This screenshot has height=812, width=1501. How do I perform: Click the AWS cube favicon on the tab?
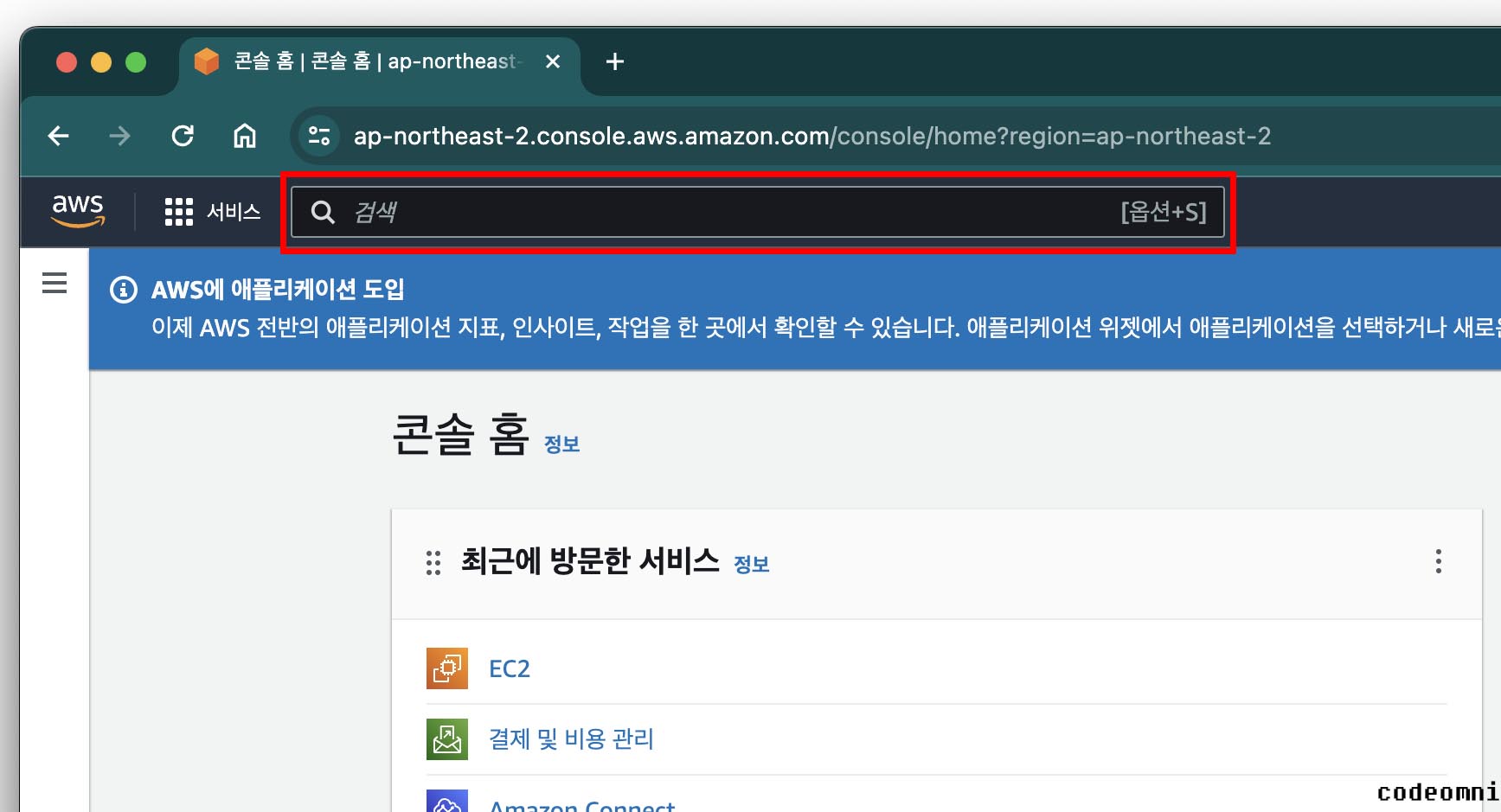point(207,61)
